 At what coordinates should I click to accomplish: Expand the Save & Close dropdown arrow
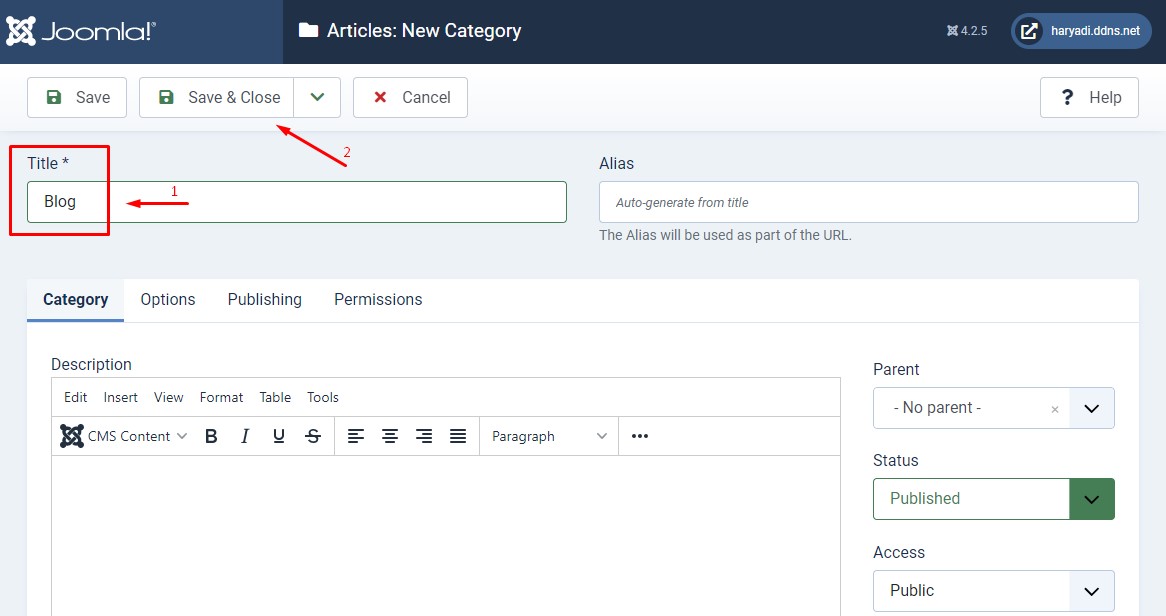[317, 97]
